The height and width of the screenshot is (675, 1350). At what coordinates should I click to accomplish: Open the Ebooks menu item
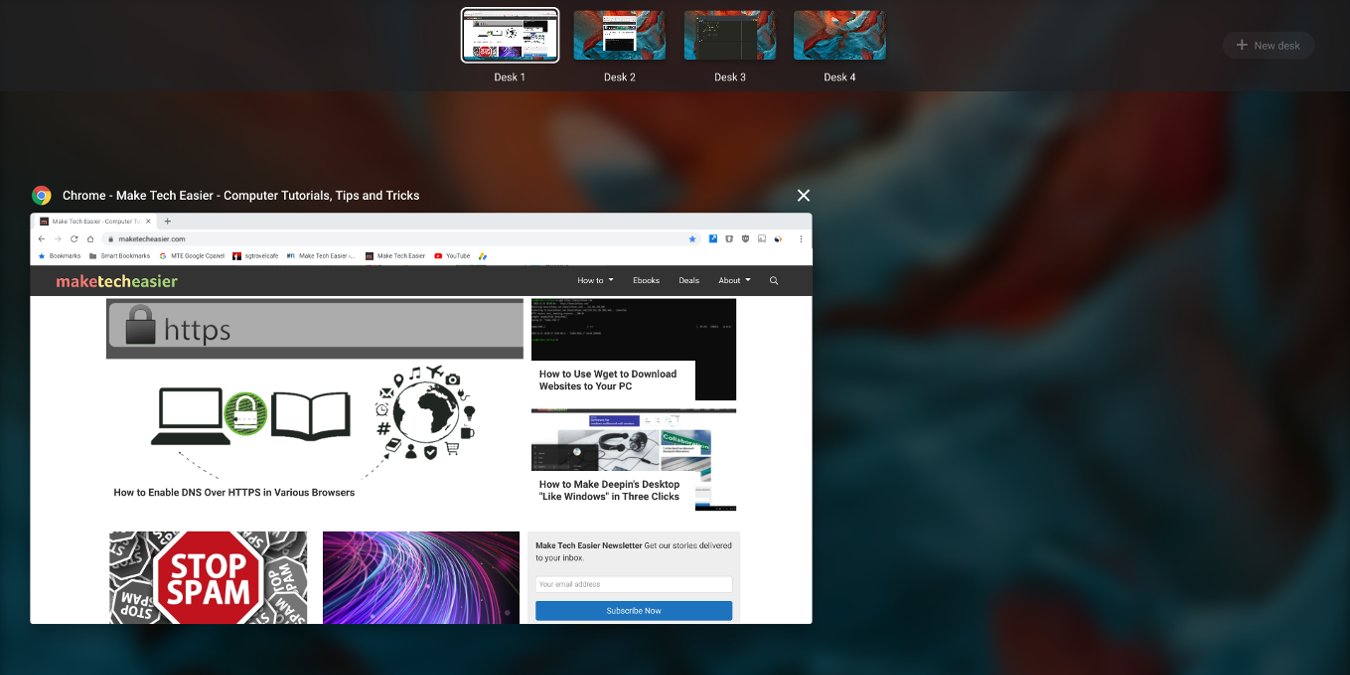645,280
